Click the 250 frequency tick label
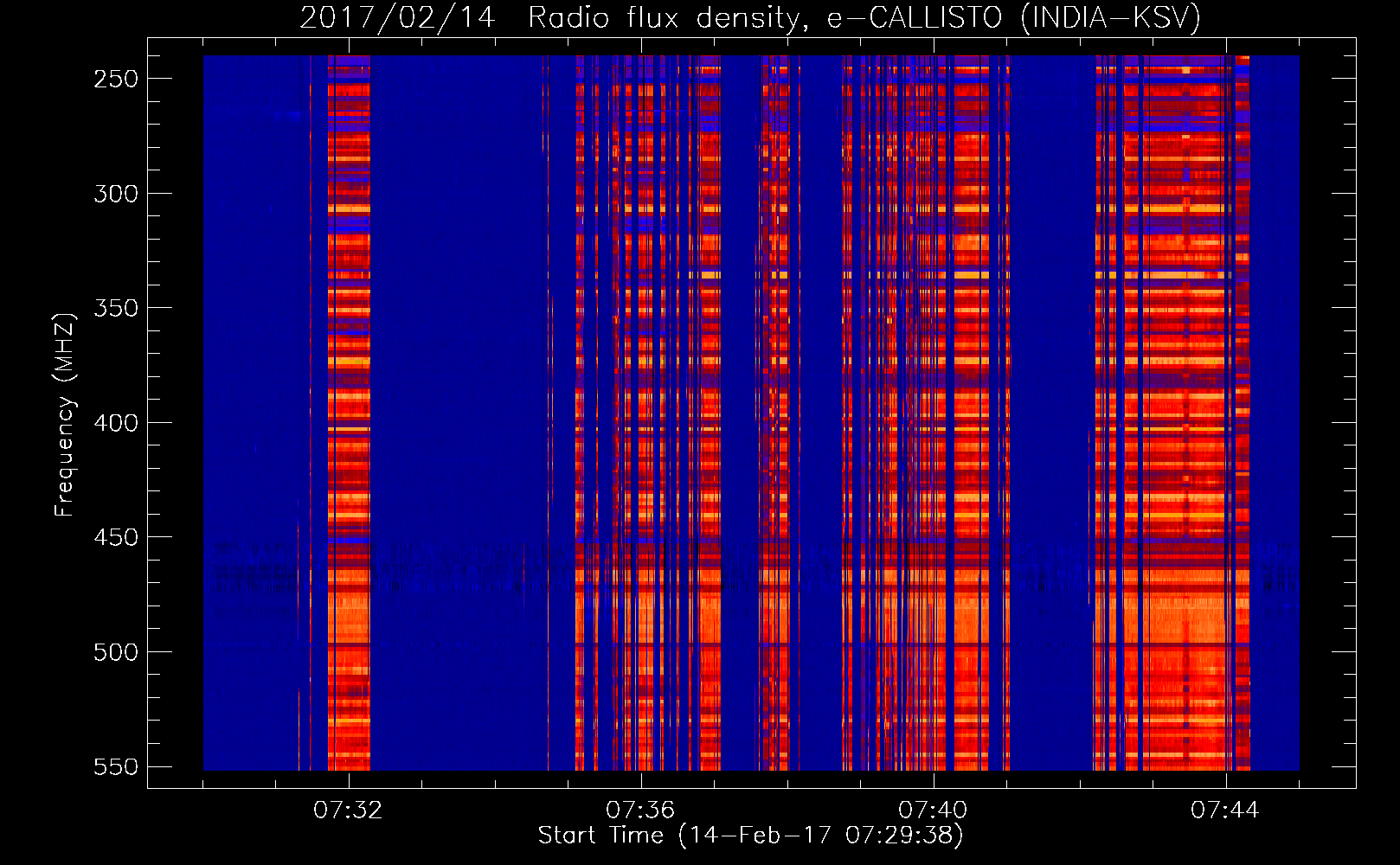1400x865 pixels. coord(116,79)
